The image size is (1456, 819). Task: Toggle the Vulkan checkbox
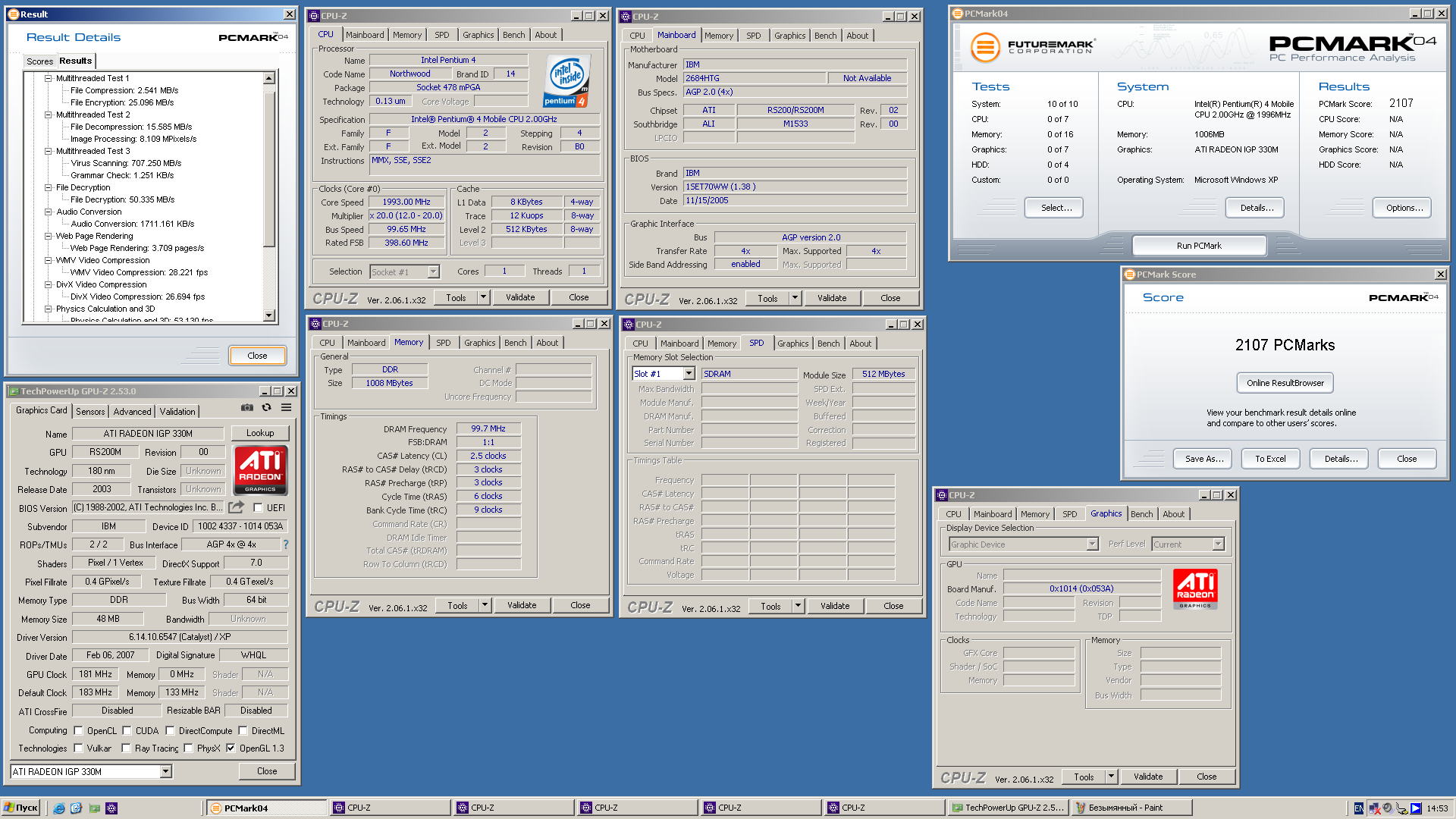coord(78,748)
